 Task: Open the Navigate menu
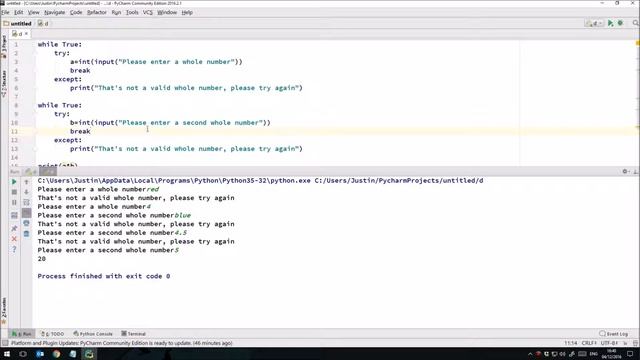55,12
